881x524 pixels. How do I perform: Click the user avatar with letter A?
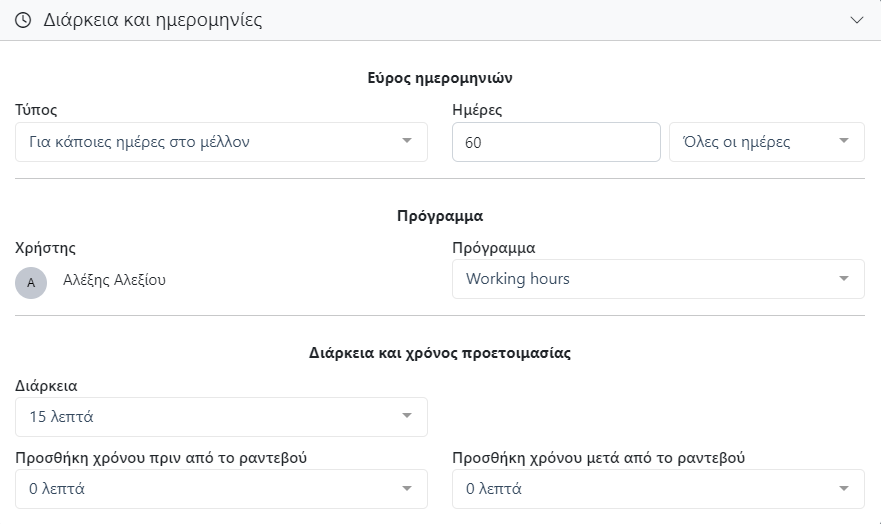tap(31, 282)
